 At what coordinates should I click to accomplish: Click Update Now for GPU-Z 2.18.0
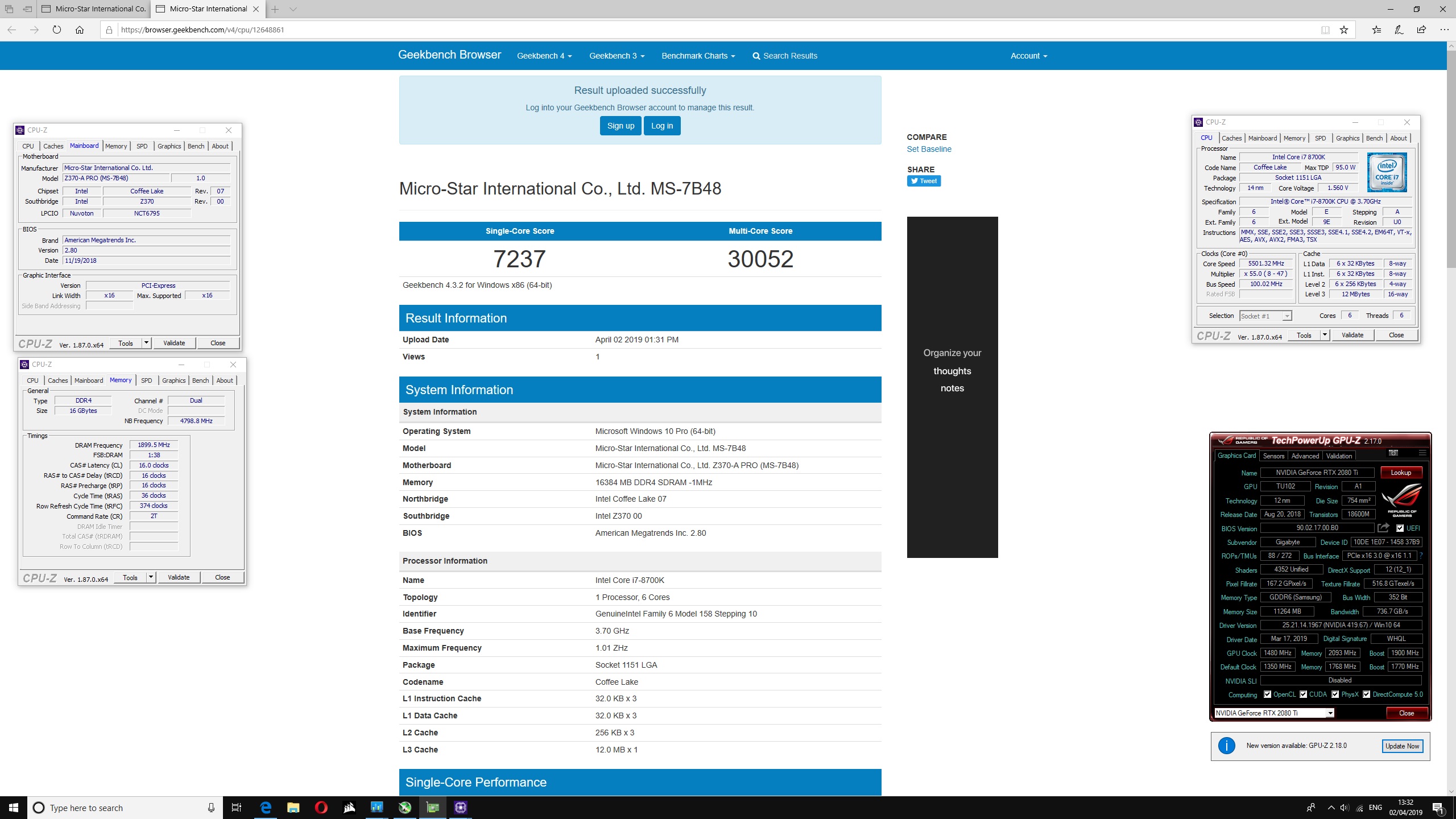tap(1403, 746)
